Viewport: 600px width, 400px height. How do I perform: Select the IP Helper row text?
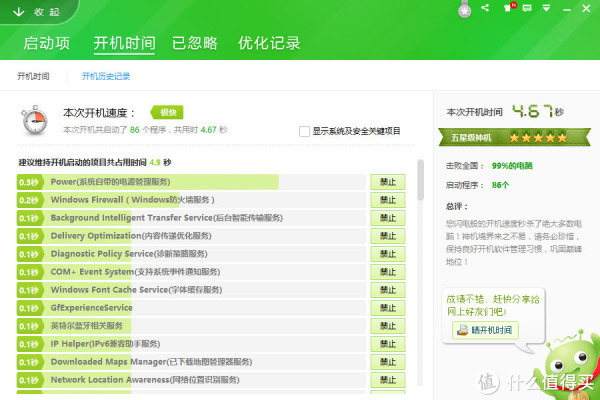(x=105, y=344)
